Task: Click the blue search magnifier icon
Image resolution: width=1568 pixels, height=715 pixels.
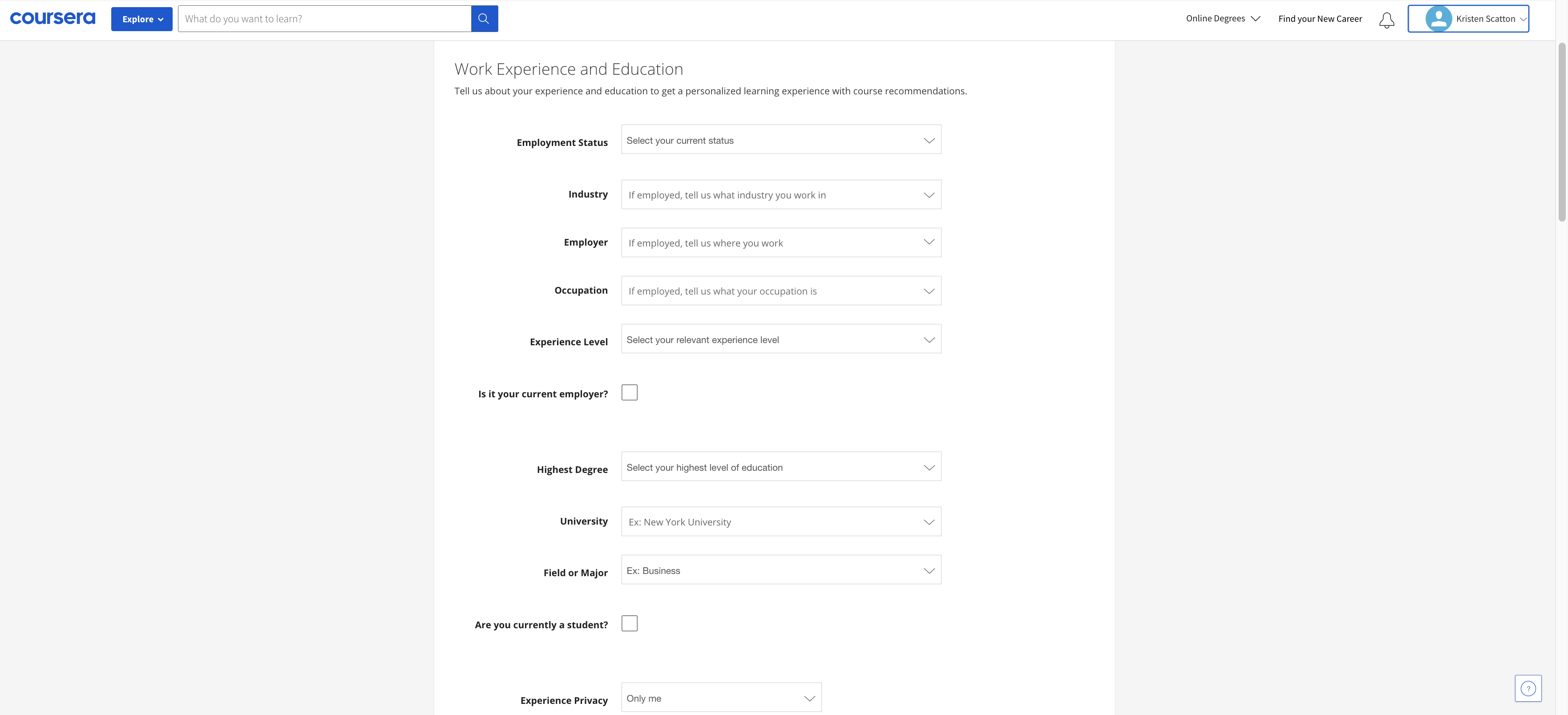Action: 484,19
